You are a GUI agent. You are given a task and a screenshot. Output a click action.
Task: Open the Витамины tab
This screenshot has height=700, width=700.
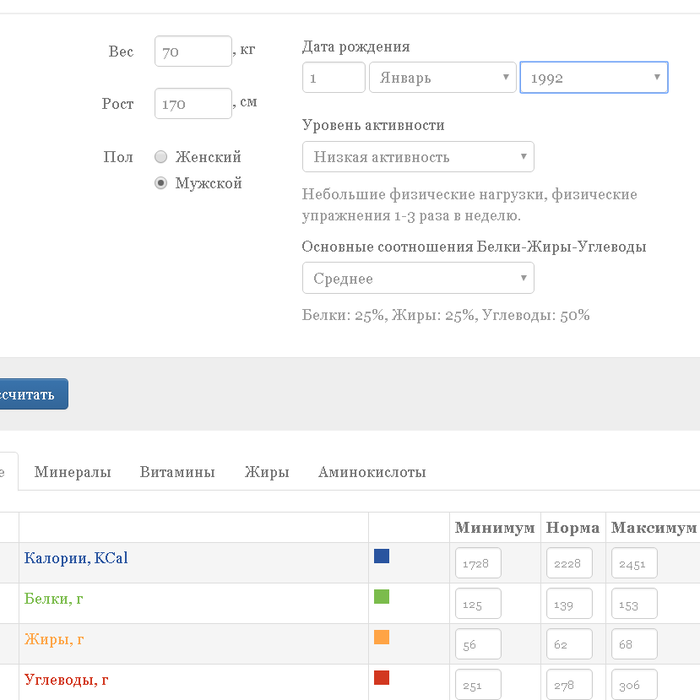(177, 472)
